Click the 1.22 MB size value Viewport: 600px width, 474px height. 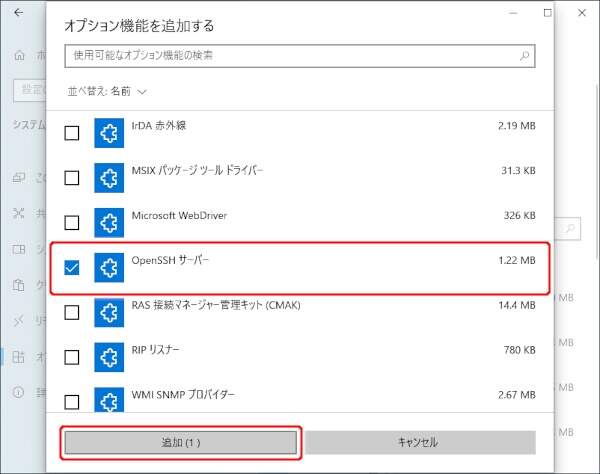pos(517,261)
